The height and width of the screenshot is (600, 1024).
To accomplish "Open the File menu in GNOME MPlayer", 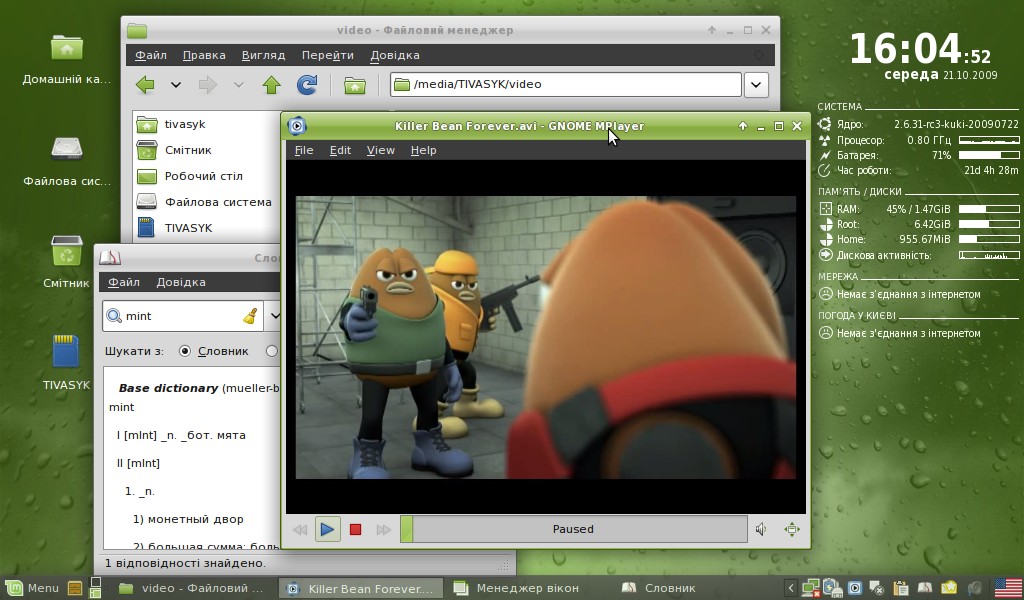I will (x=304, y=150).
